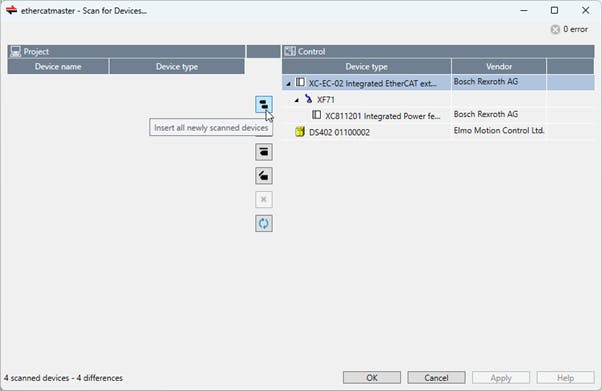Select XC811201 Integrated Power feed row
Viewport: 602px width, 391px height.
(438, 115)
